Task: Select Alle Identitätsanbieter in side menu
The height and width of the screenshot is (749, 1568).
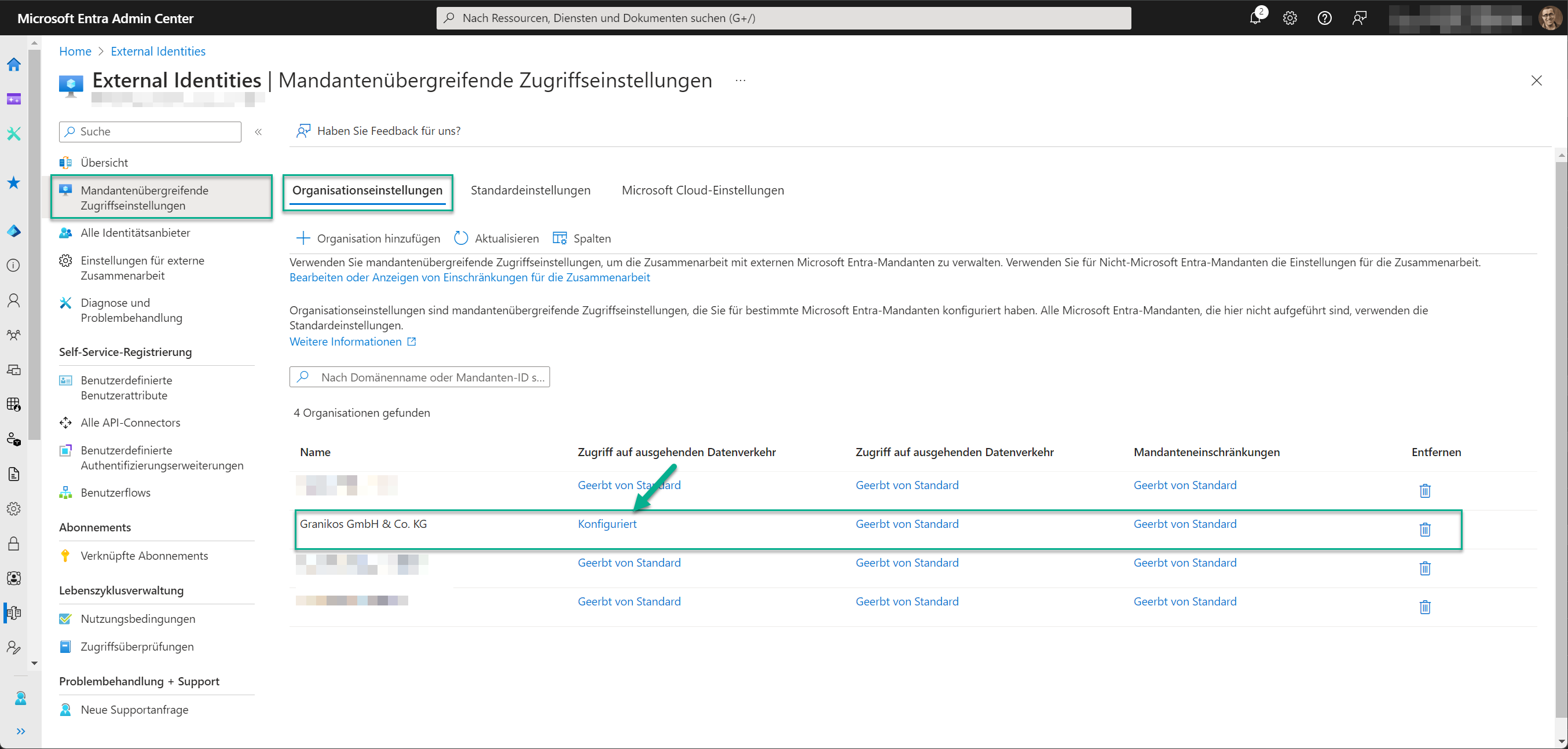Action: coord(135,233)
